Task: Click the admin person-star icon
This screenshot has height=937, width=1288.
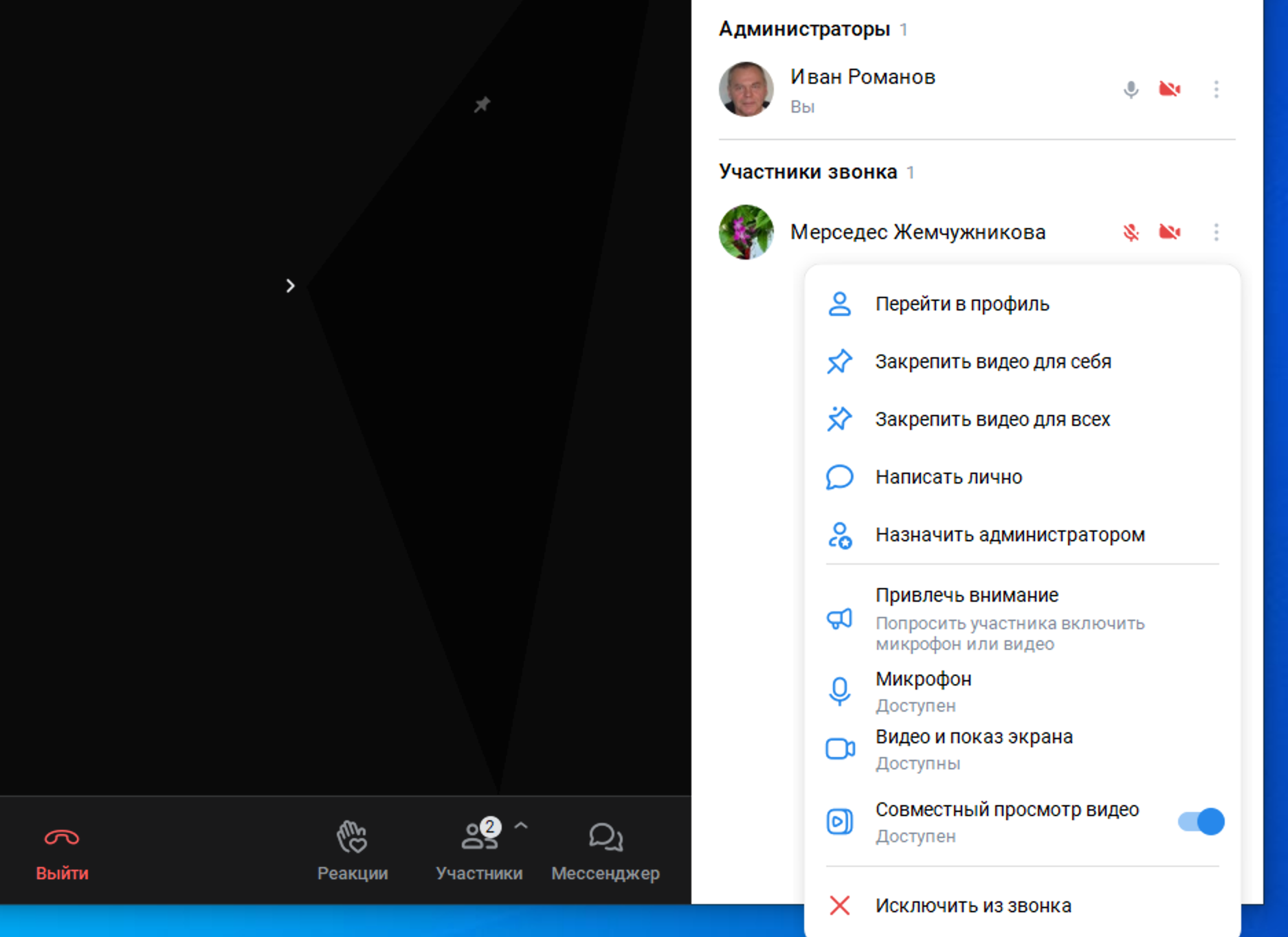Action: [x=839, y=535]
